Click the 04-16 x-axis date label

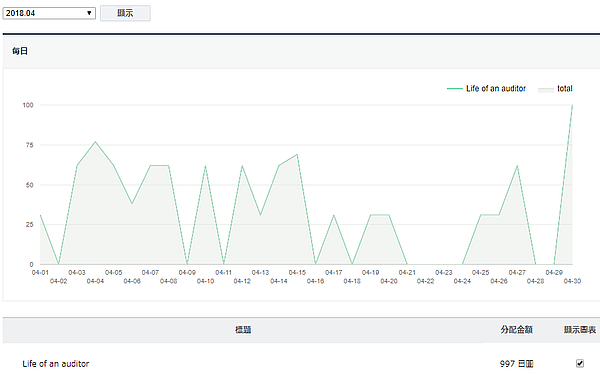tap(315, 281)
